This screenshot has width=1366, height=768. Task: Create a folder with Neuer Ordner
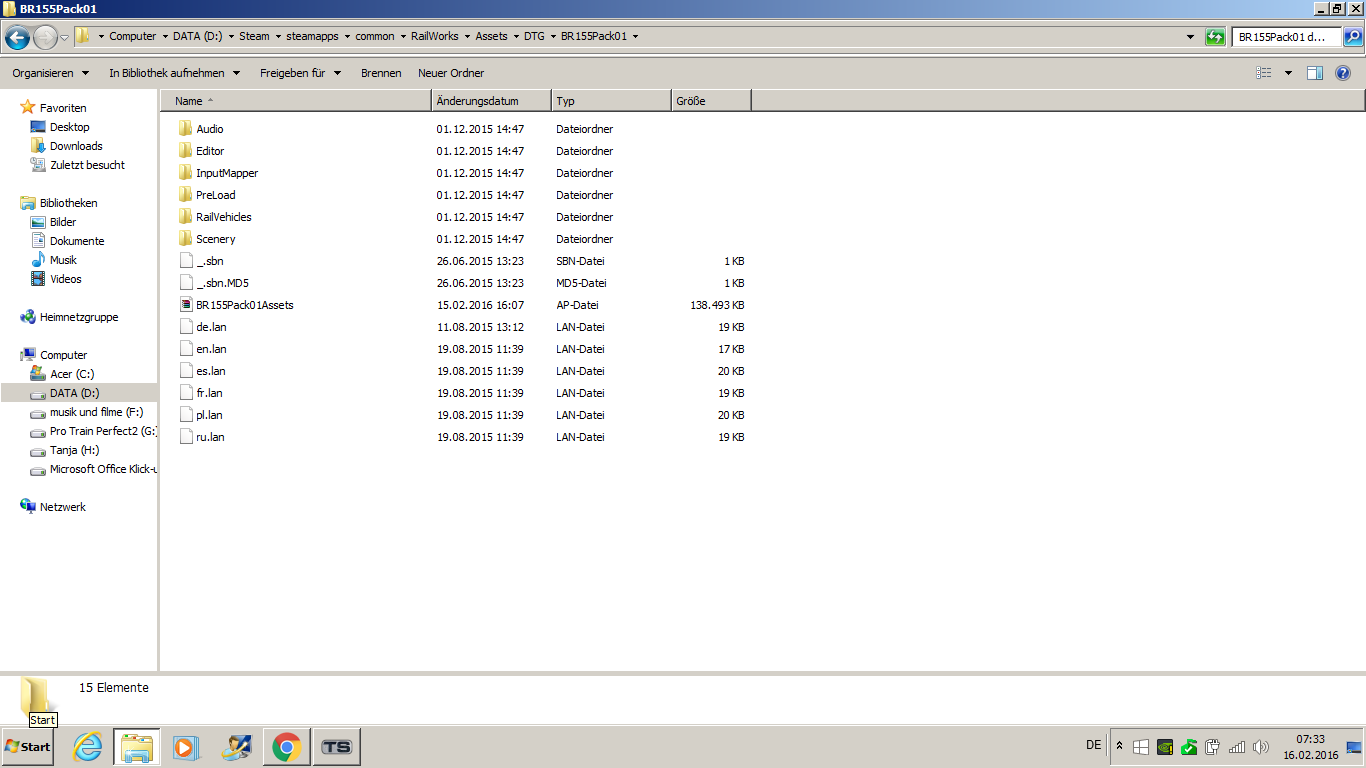click(451, 73)
